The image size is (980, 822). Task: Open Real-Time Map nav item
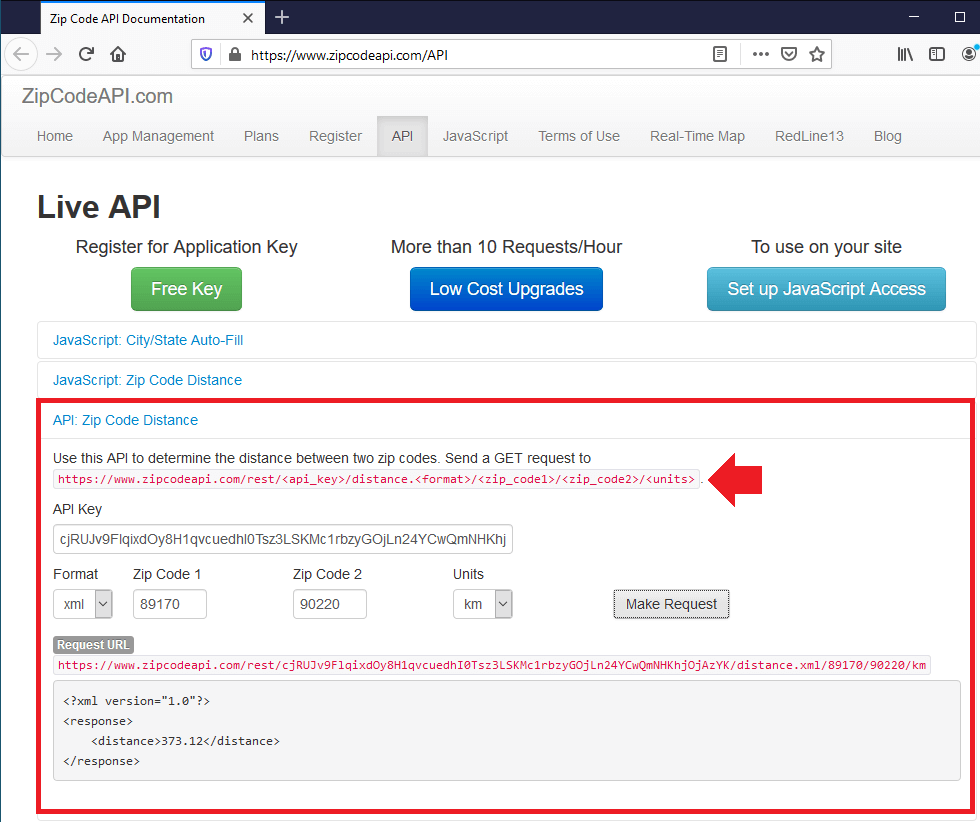point(698,136)
